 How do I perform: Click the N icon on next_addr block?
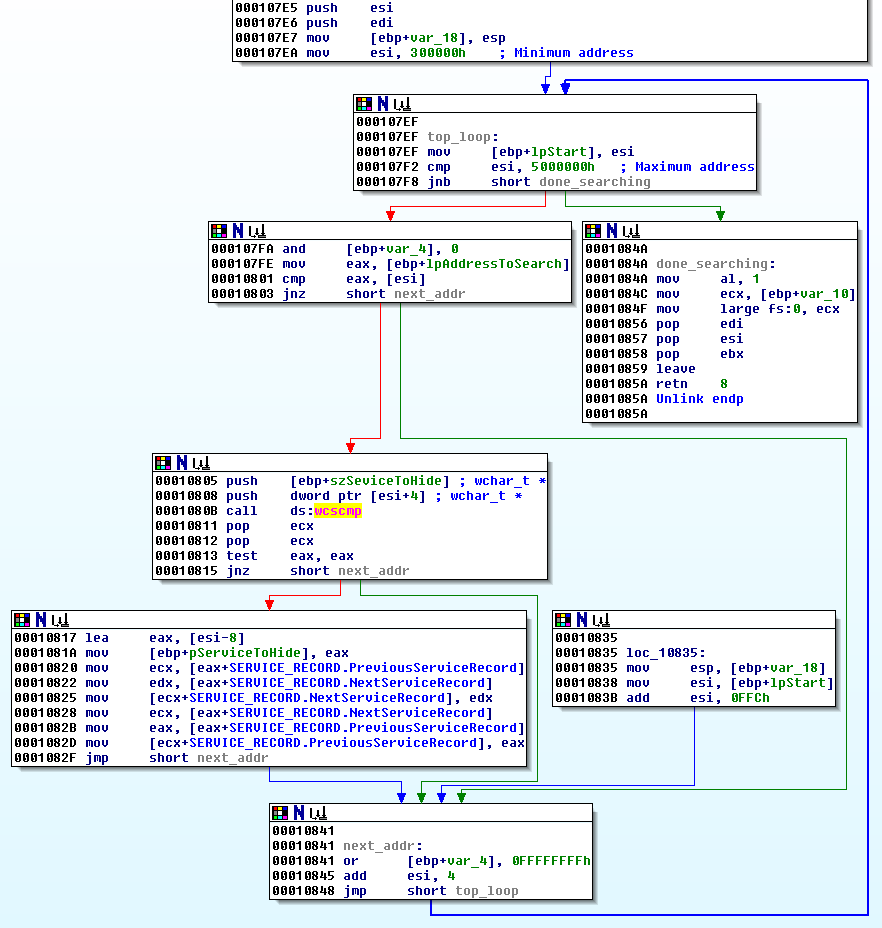298,812
